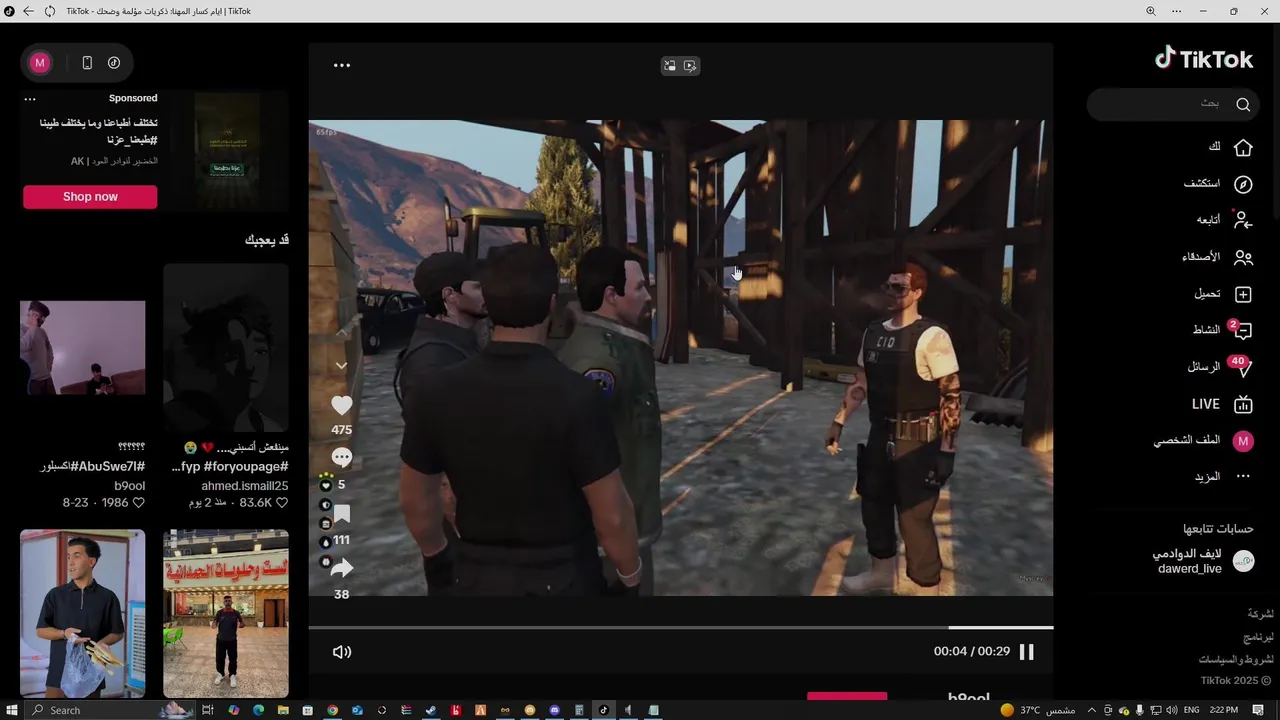Open the clock showing 2:22 PM
1280x720 pixels.
pos(1224,710)
